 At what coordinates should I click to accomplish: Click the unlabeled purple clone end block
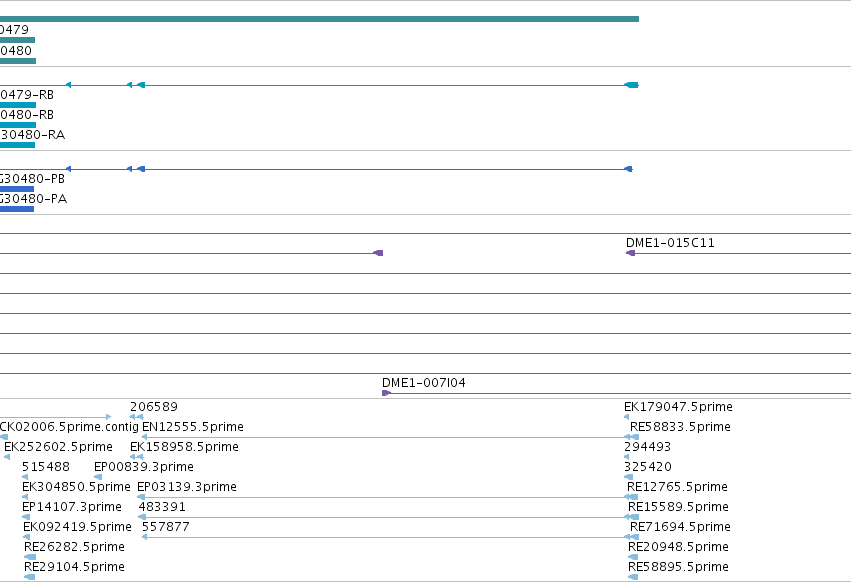(x=379, y=253)
